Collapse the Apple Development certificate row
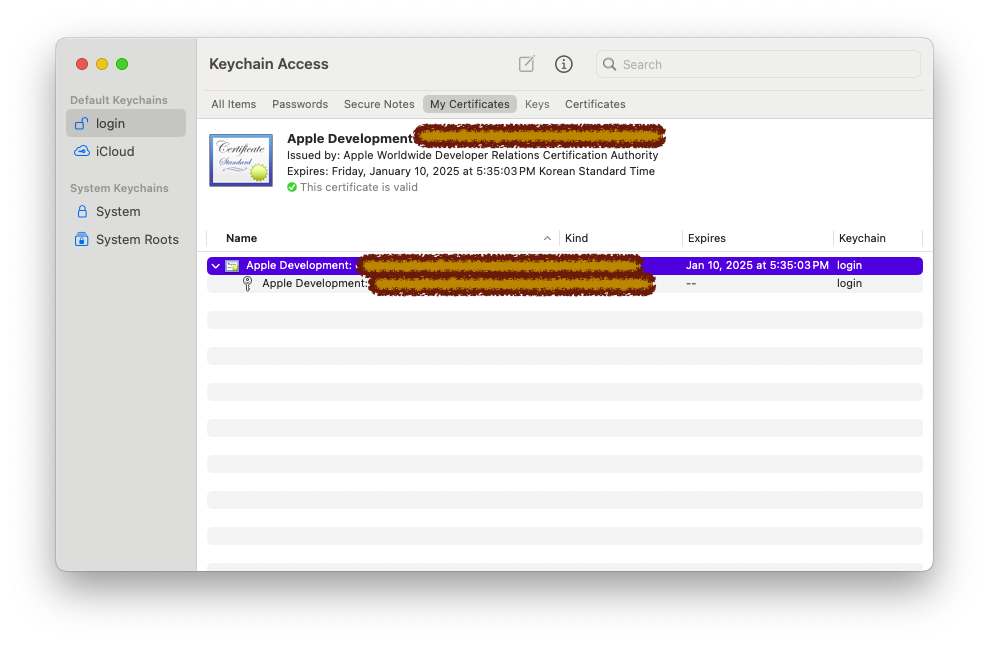Image resolution: width=989 pixels, height=645 pixels. pos(216,266)
